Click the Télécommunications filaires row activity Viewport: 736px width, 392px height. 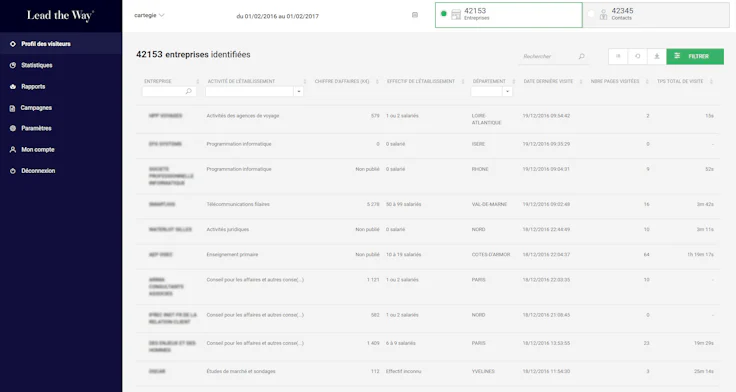pyautogui.click(x=238, y=204)
